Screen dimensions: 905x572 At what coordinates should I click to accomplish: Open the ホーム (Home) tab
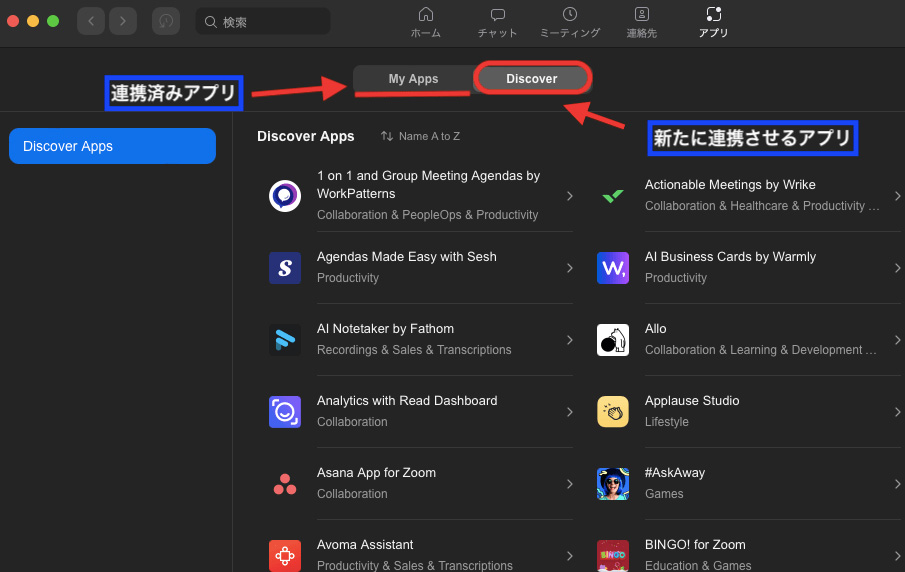[x=425, y=23]
